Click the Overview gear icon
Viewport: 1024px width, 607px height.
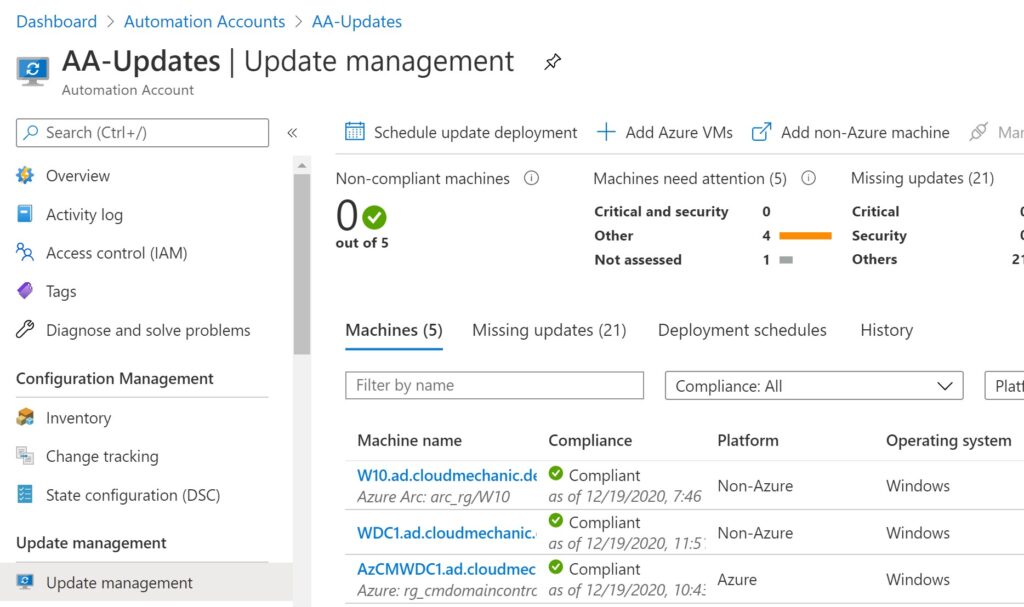pos(25,175)
